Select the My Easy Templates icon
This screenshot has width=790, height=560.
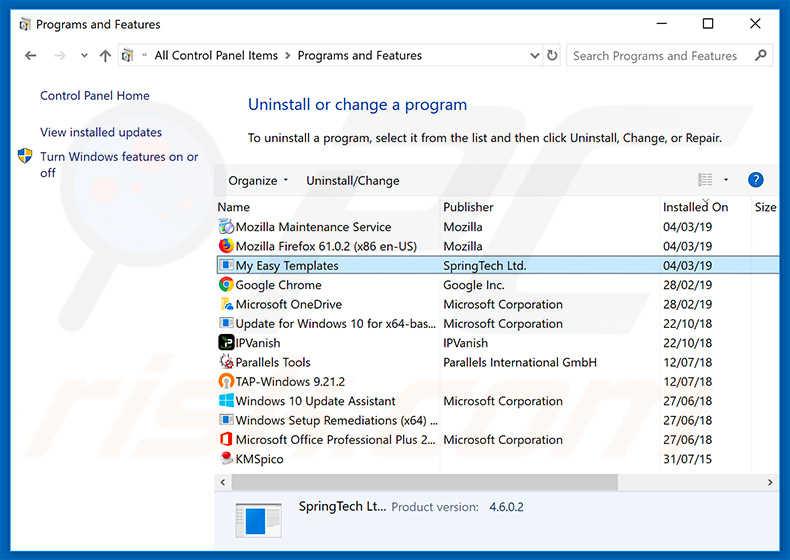226,265
